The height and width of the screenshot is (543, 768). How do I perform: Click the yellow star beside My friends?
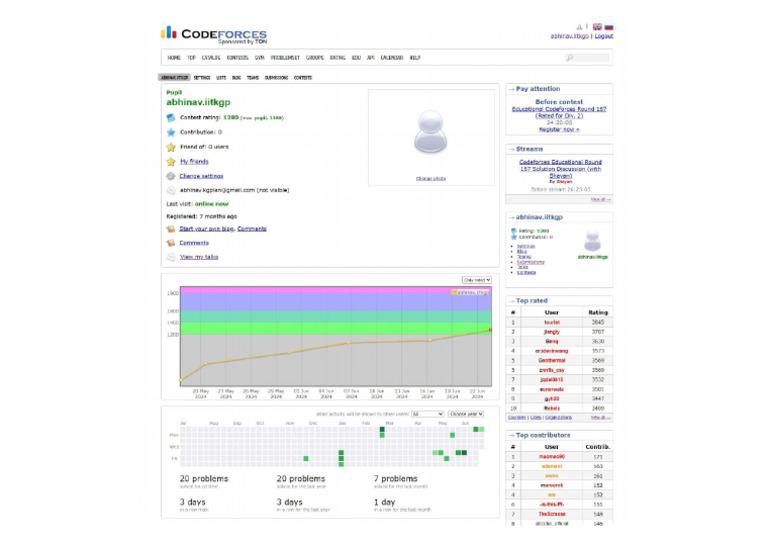(171, 161)
